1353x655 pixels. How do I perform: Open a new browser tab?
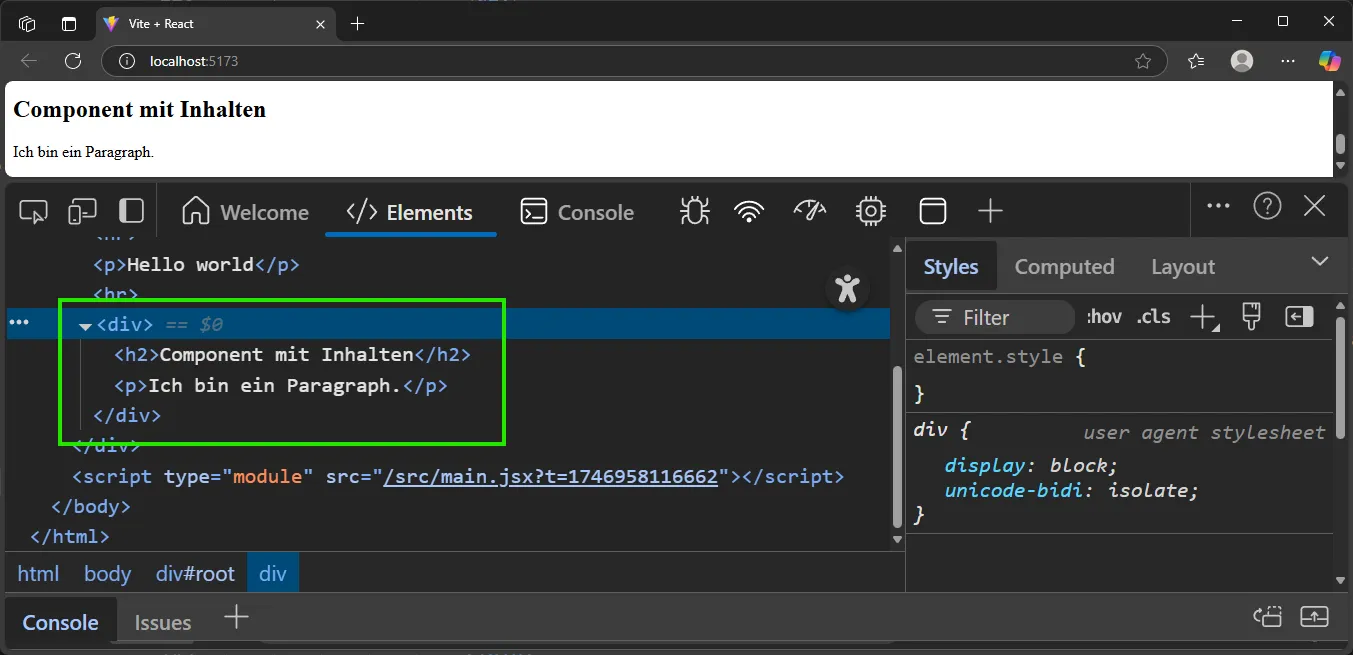(358, 23)
